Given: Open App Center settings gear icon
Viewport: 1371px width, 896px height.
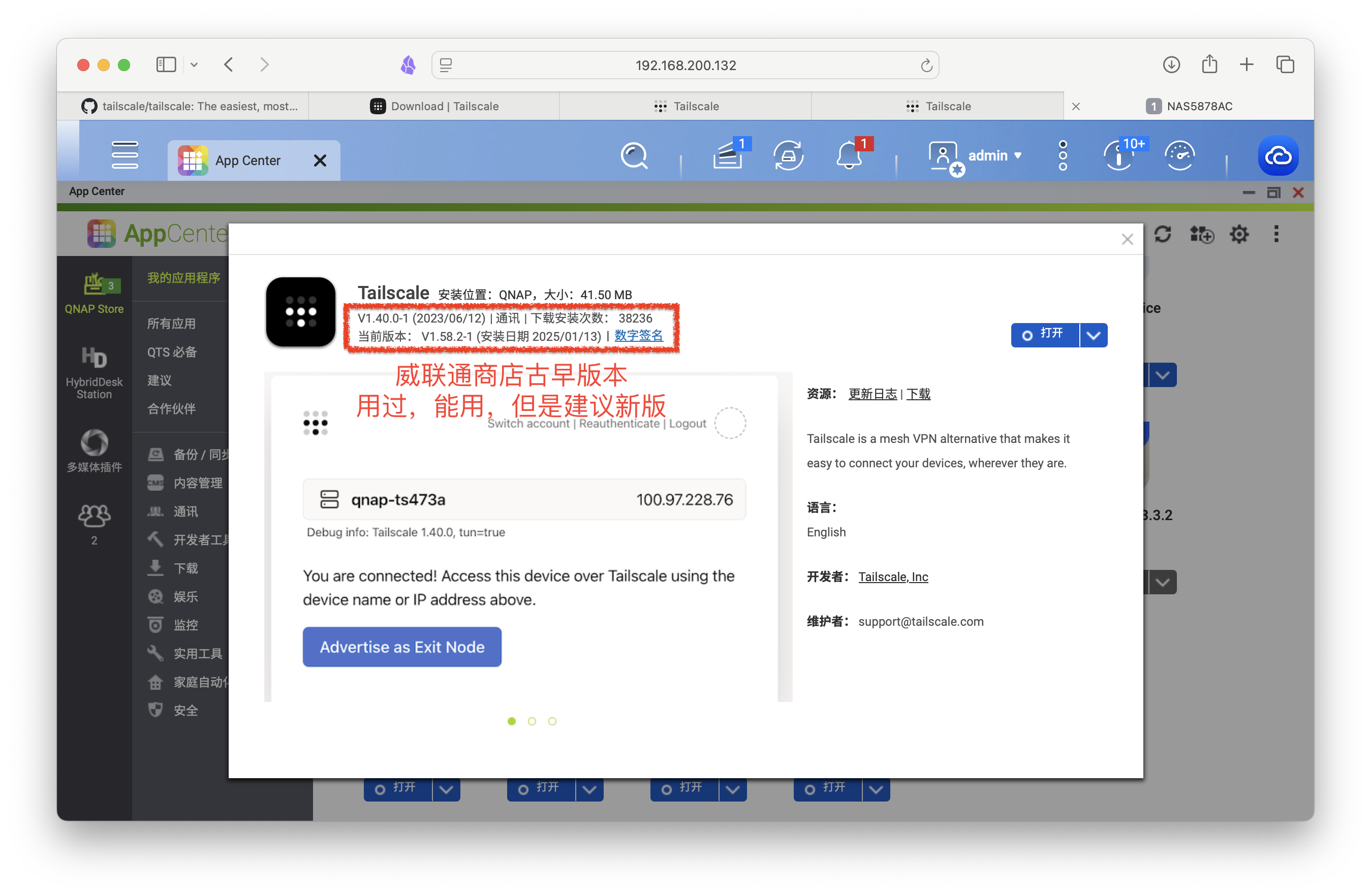Looking at the screenshot, I should (1239, 234).
